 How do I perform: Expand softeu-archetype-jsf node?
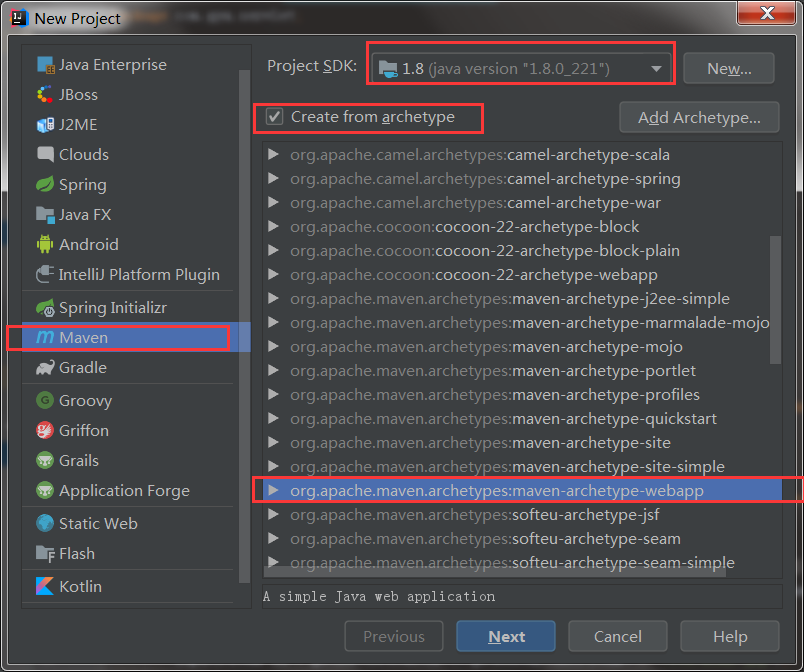(x=273, y=514)
